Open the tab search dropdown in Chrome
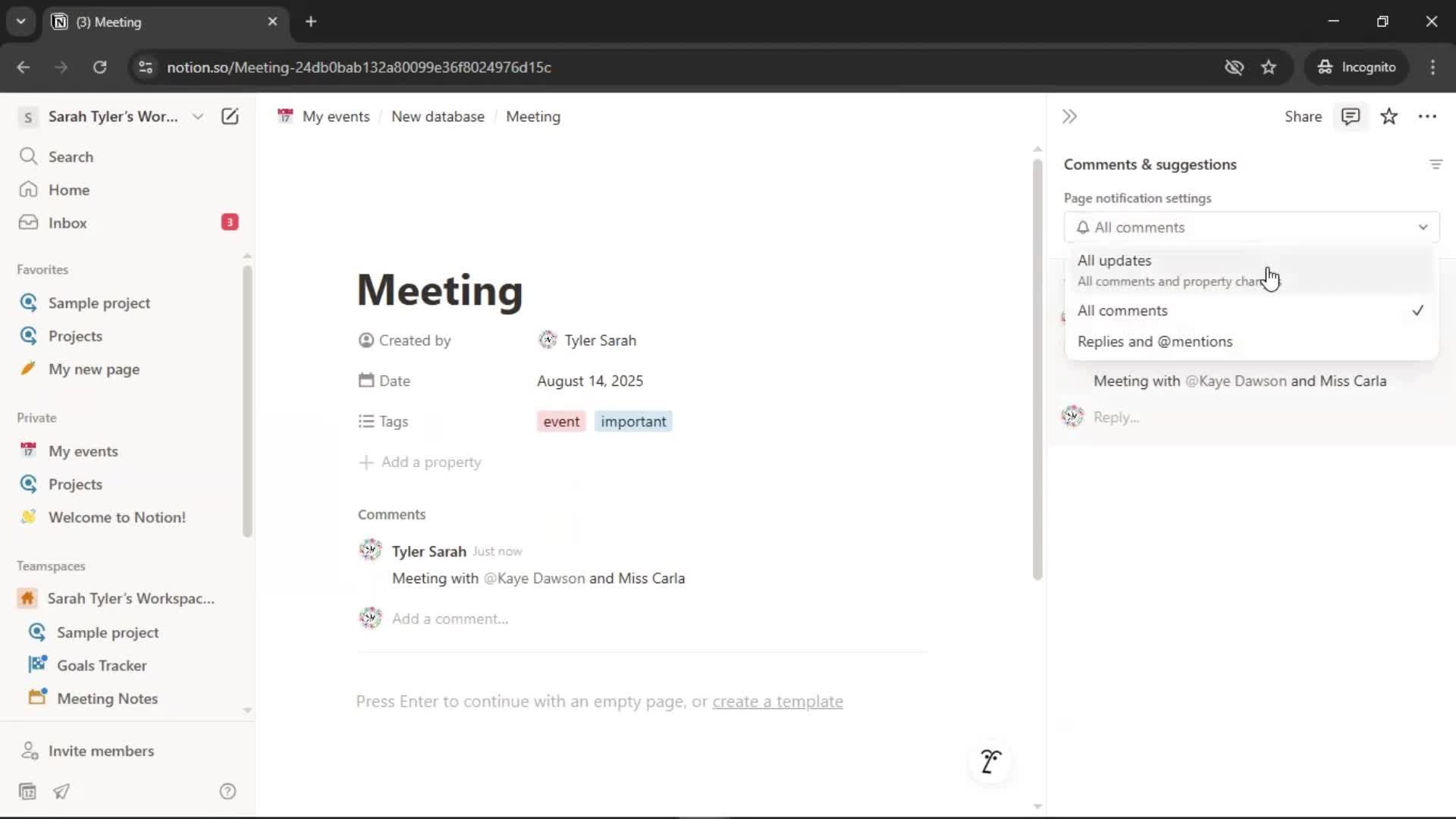 (20, 21)
